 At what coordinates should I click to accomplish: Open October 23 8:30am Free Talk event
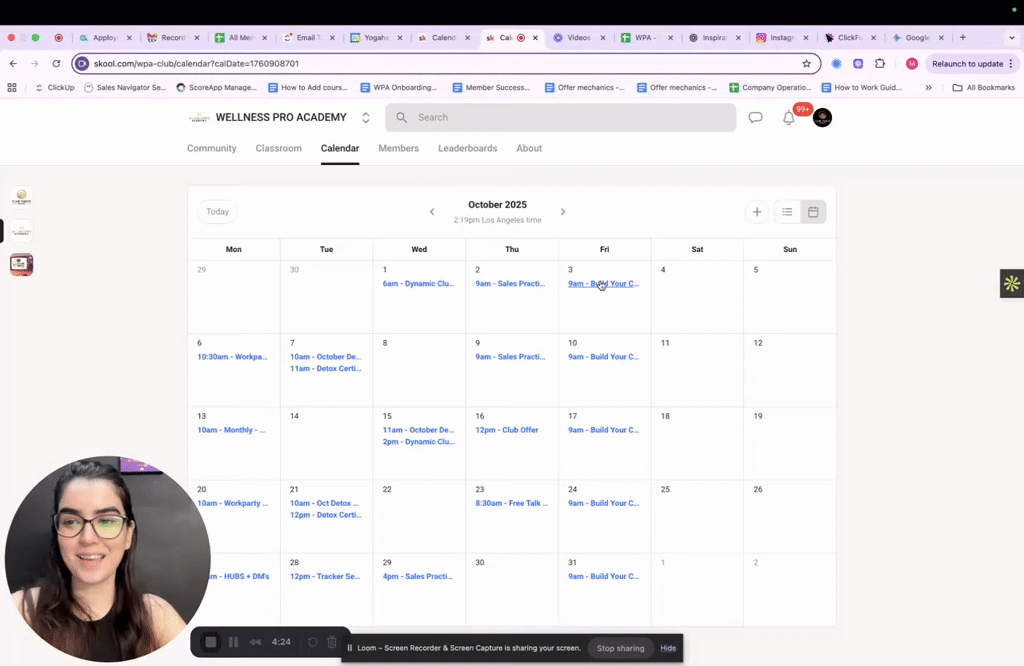pyautogui.click(x=511, y=503)
